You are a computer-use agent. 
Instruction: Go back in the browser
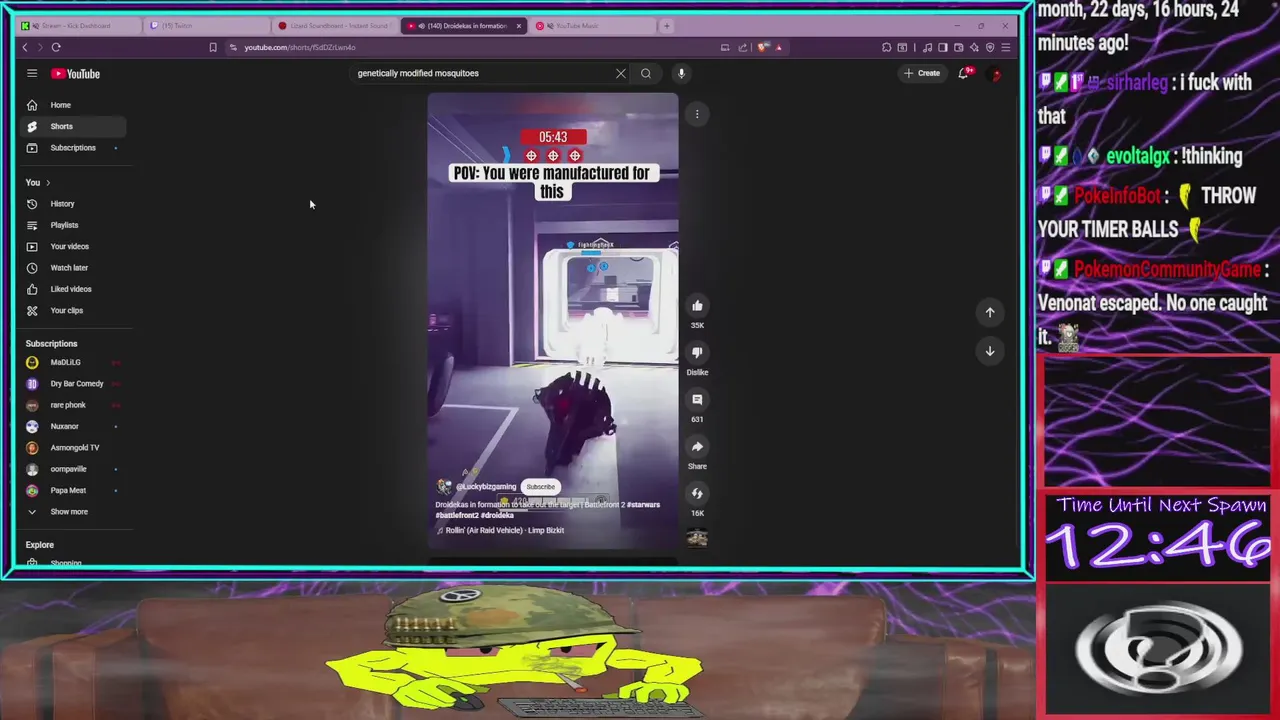pos(25,47)
